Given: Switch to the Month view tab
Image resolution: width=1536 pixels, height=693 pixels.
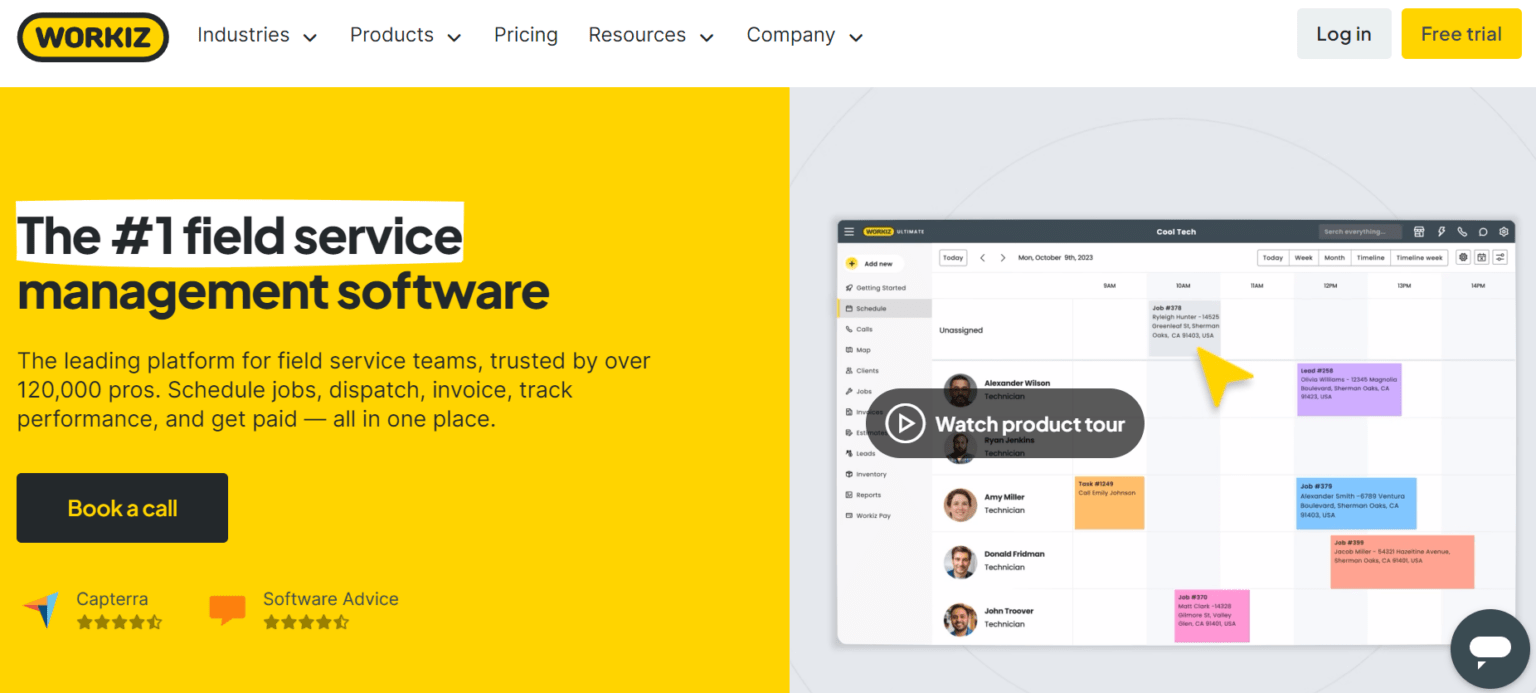Looking at the screenshot, I should click(1334, 258).
